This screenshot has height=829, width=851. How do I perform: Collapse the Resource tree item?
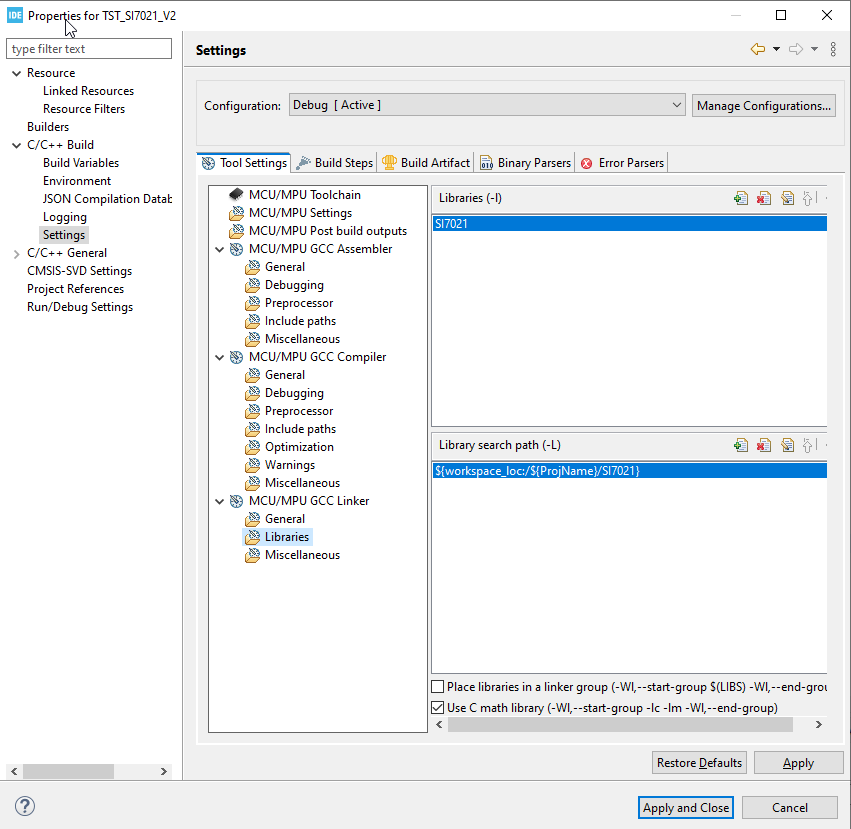pyautogui.click(x=16, y=72)
